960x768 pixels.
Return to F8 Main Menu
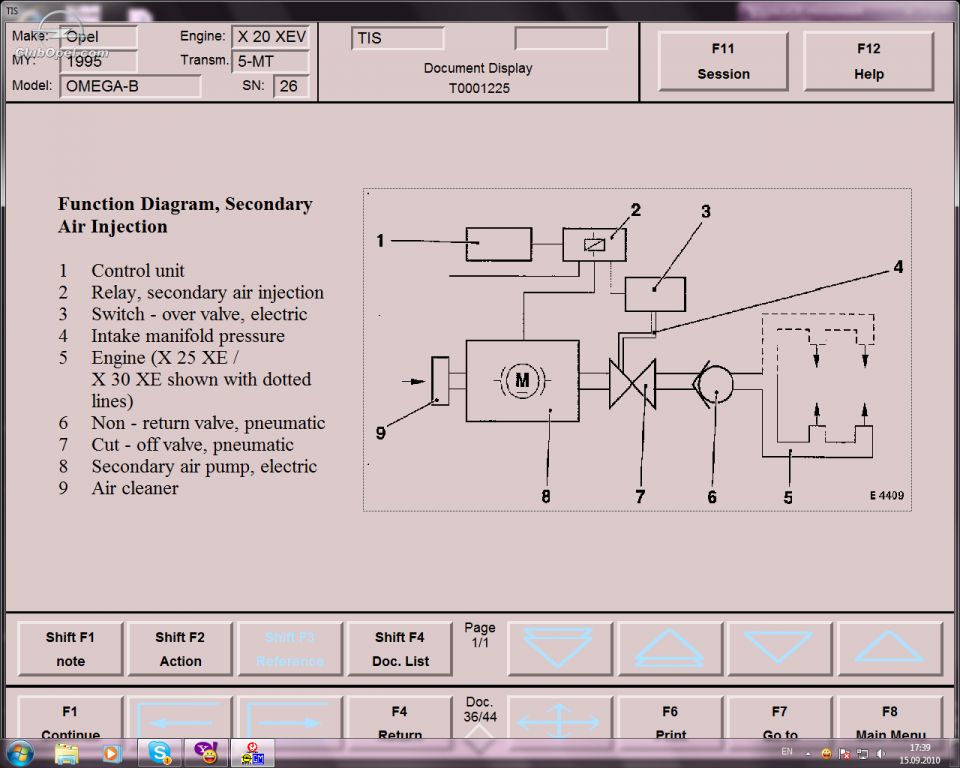coord(889,718)
